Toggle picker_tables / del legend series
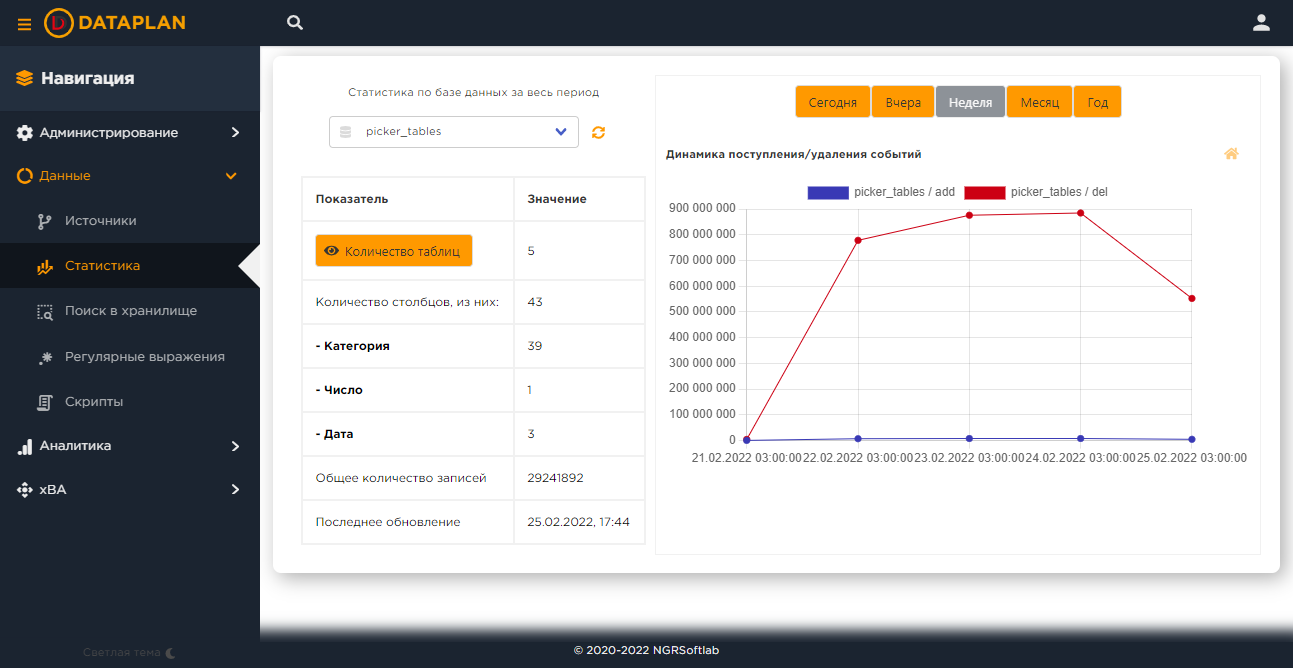The height and width of the screenshot is (668, 1293). click(1036, 192)
